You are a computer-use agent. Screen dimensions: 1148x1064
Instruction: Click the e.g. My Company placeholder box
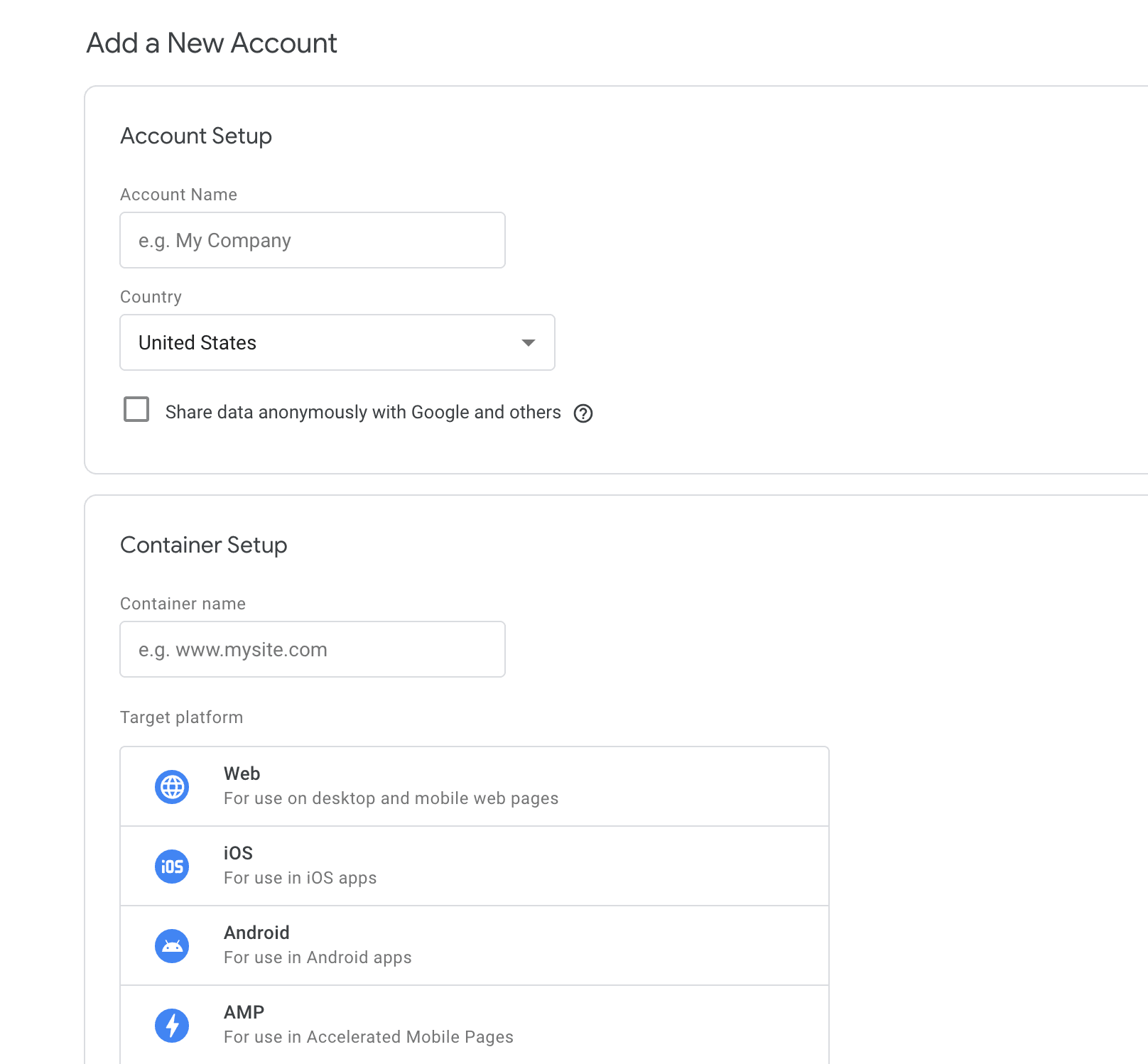coord(312,240)
